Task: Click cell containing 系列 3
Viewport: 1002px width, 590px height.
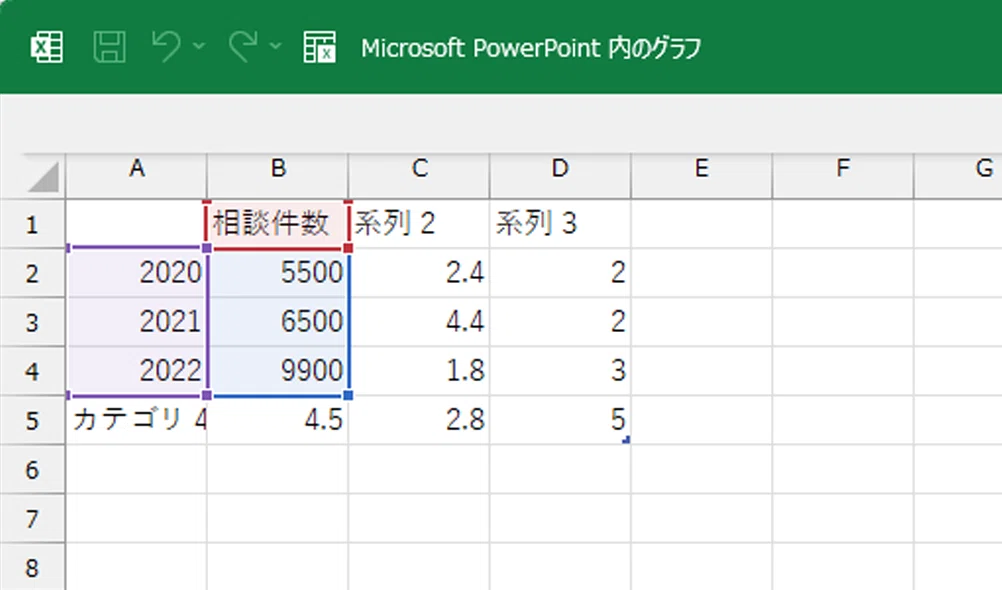Action: point(560,224)
